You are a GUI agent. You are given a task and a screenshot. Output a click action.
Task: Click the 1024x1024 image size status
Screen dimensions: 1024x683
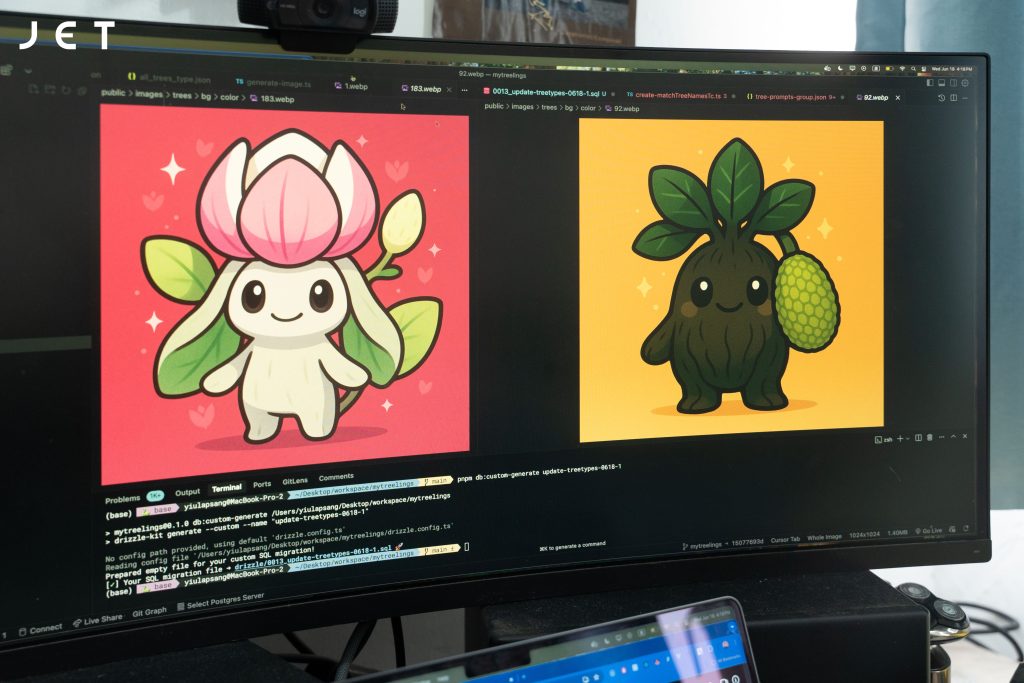864,535
